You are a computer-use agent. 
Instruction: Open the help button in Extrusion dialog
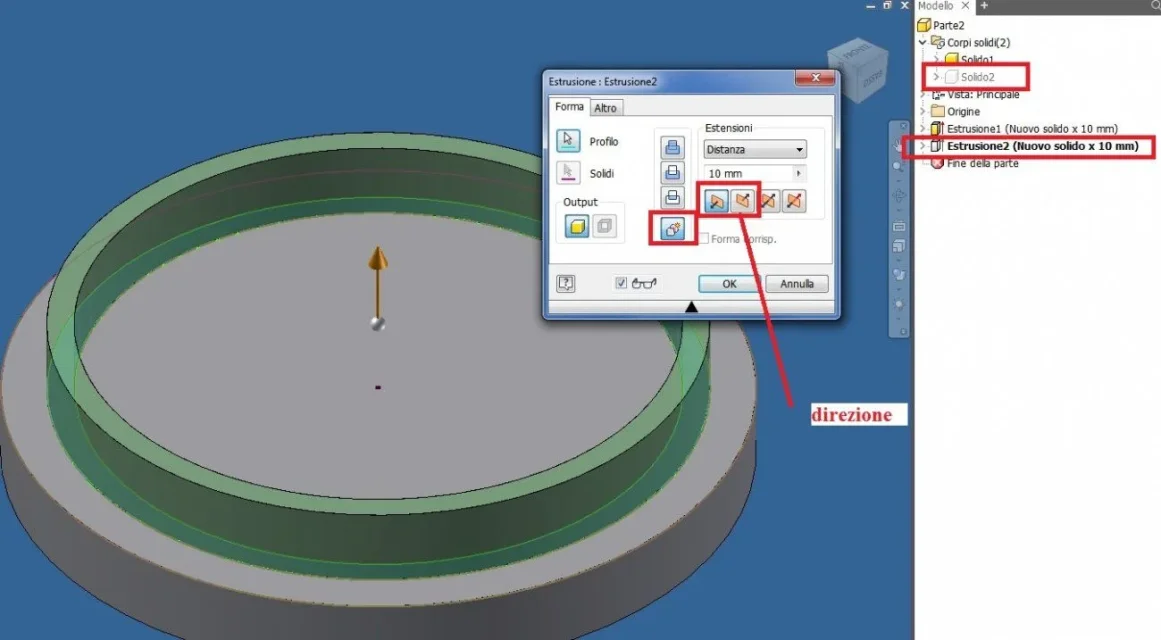click(566, 283)
